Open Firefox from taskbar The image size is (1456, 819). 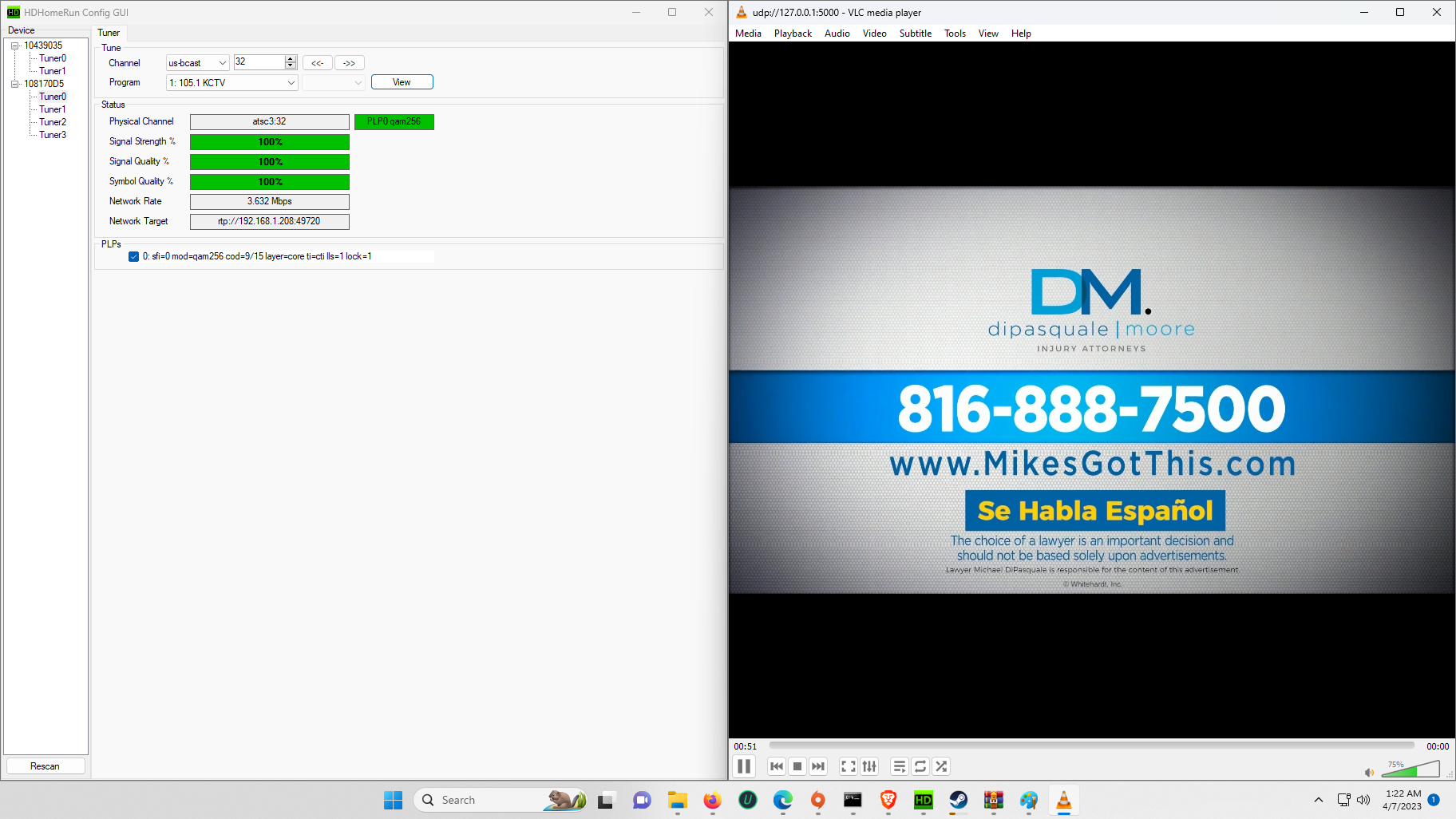tap(712, 800)
